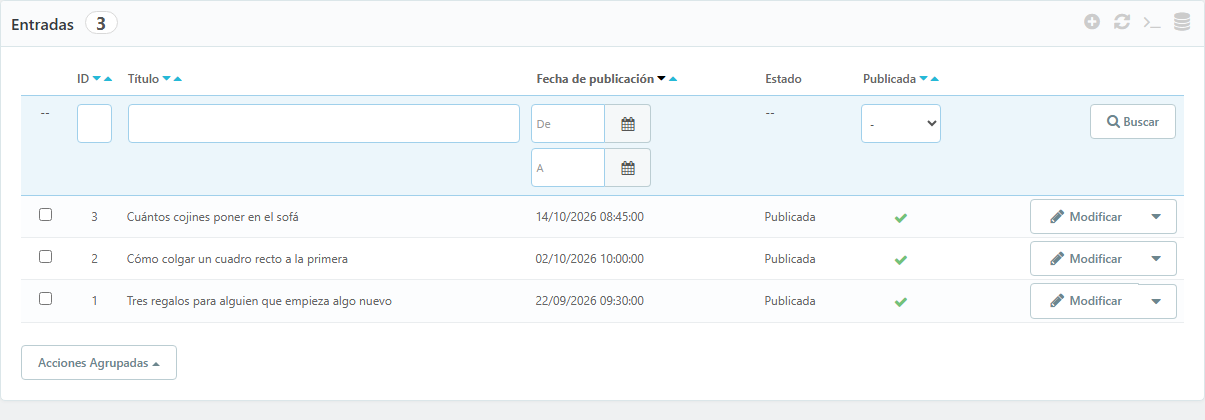Sort Título column ascending arrow
Image resolution: width=1205 pixels, height=420 pixels.
coord(177,79)
